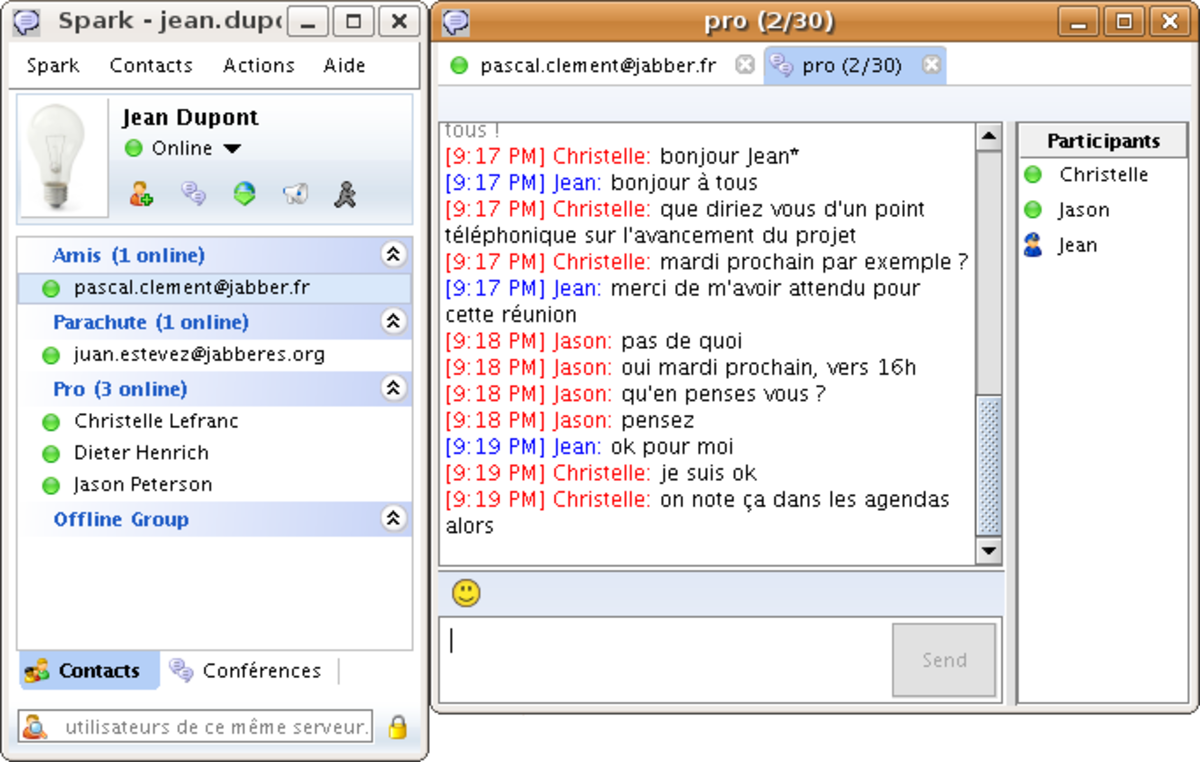This screenshot has height=762, width=1200.
Task: Open the Actions menu
Action: click(259, 66)
